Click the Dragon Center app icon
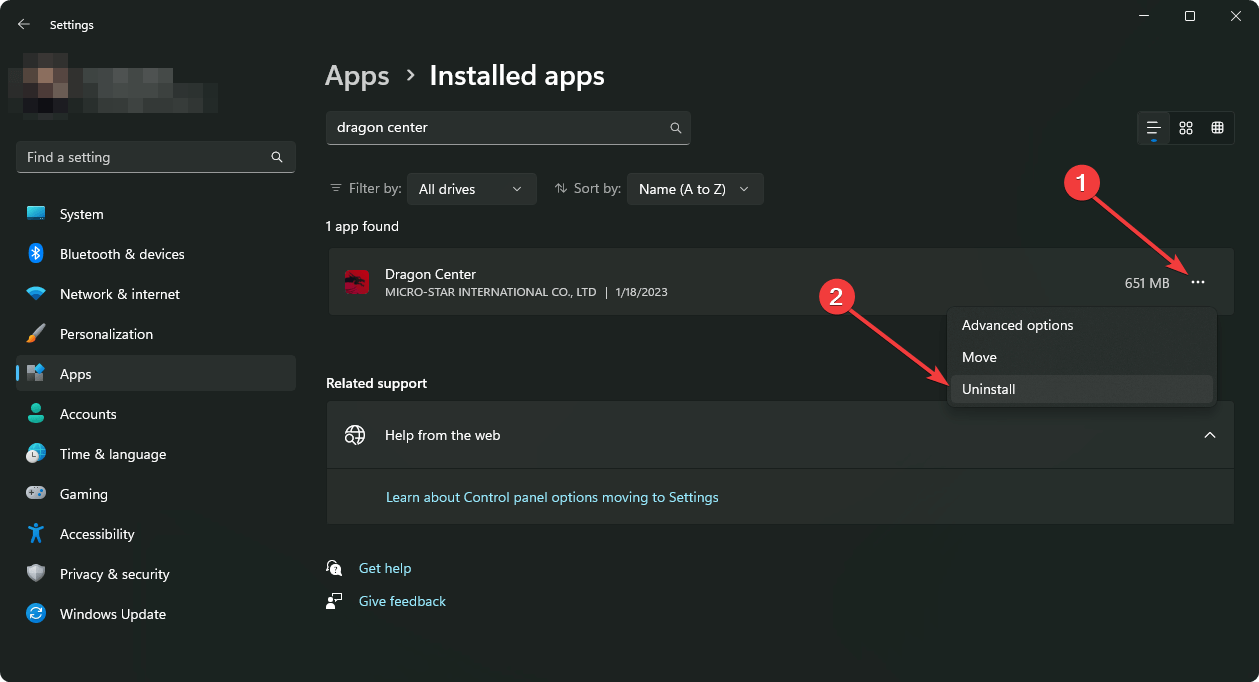Image resolution: width=1259 pixels, height=682 pixels. point(357,282)
